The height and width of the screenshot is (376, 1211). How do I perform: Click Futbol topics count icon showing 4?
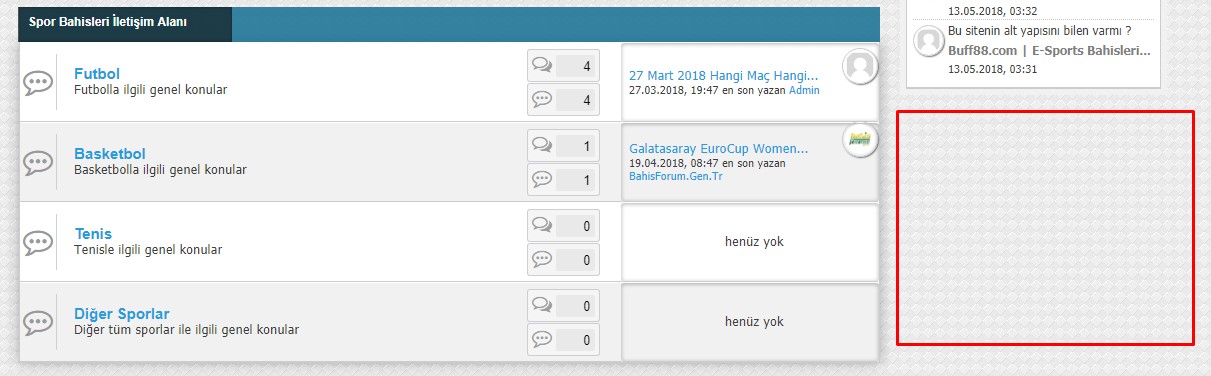coord(543,66)
